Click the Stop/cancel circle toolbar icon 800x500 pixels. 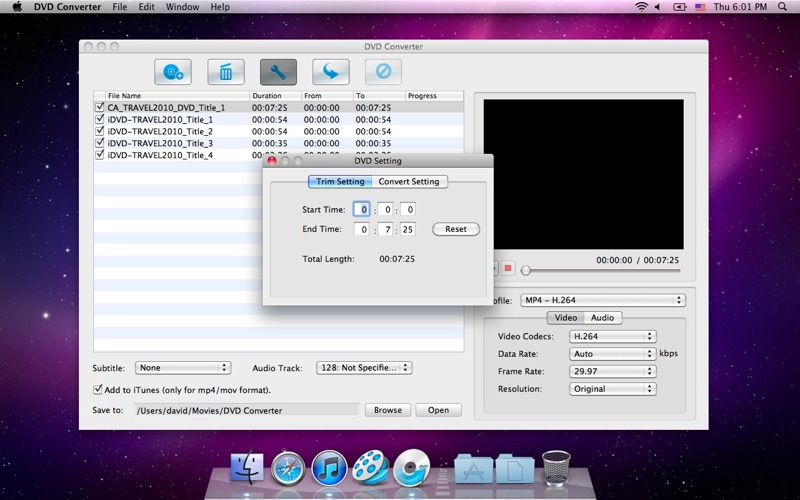coord(383,72)
